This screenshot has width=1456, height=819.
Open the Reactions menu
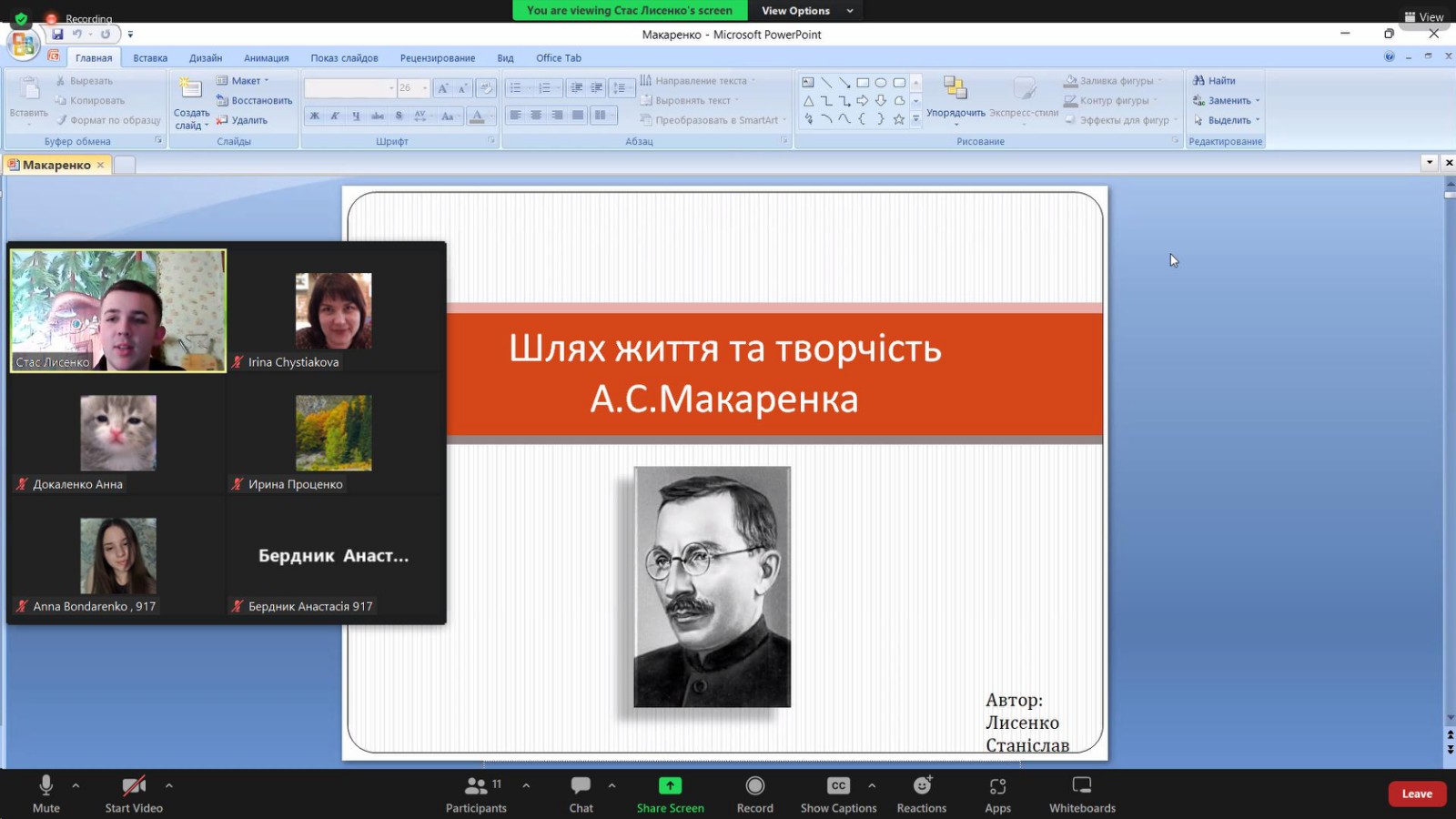(921, 794)
